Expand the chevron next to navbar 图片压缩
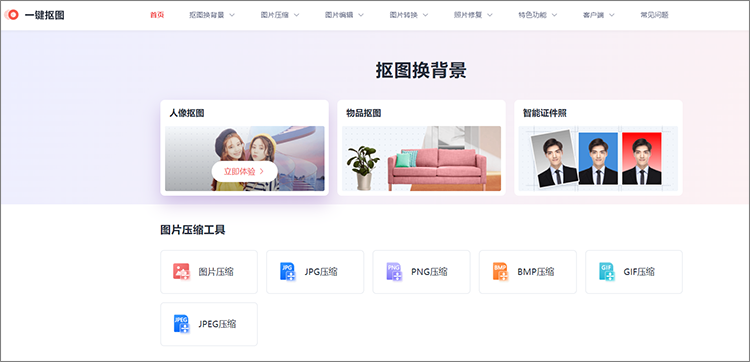This screenshot has height=362, width=750. (297, 15)
